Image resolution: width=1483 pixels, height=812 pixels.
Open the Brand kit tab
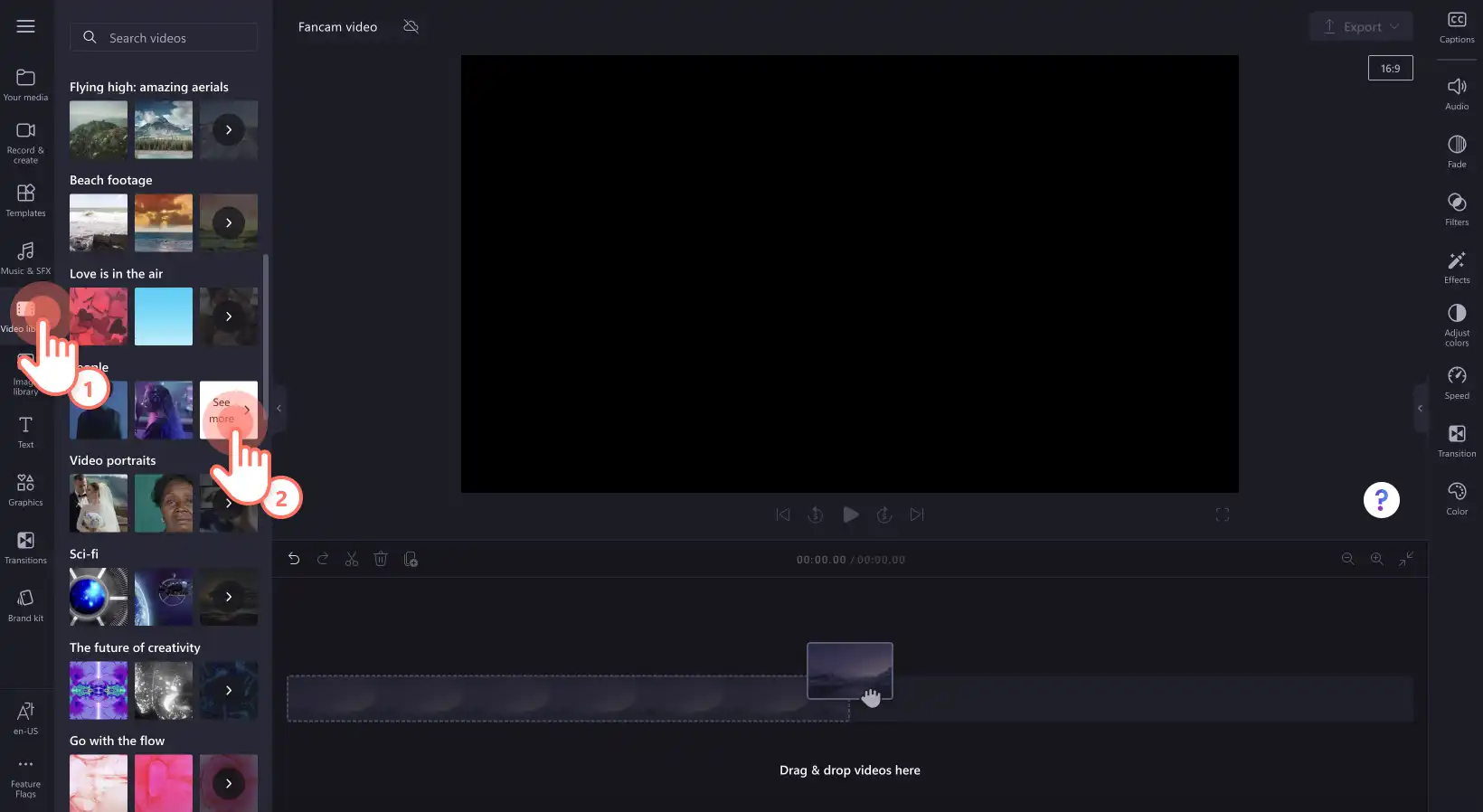pyautogui.click(x=25, y=606)
